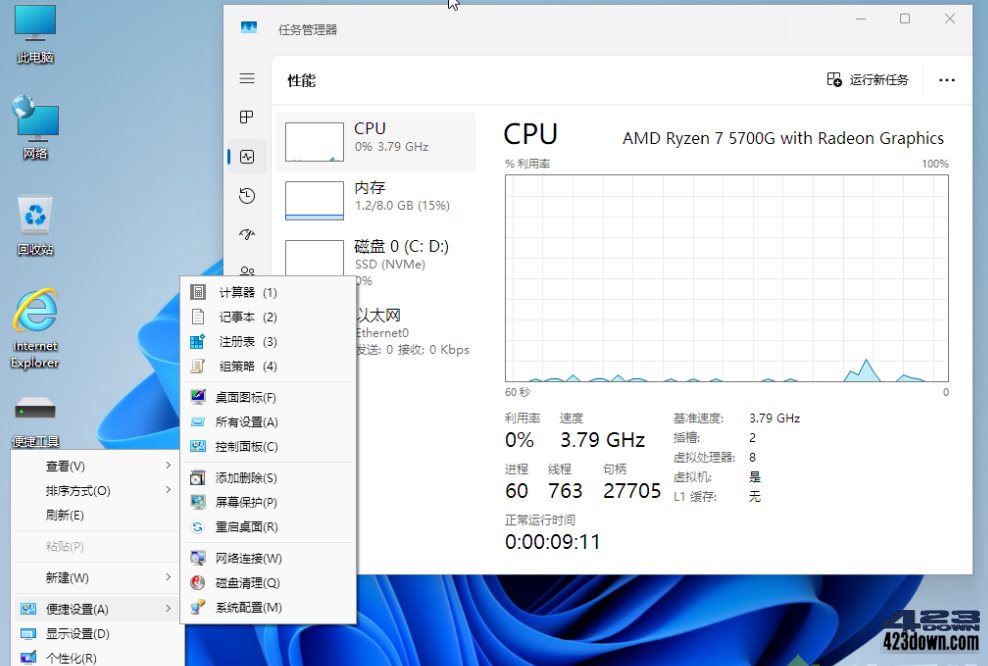The image size is (988, 666).
Task: Open the Task Manager more options icon
Action: pyautogui.click(x=947, y=79)
